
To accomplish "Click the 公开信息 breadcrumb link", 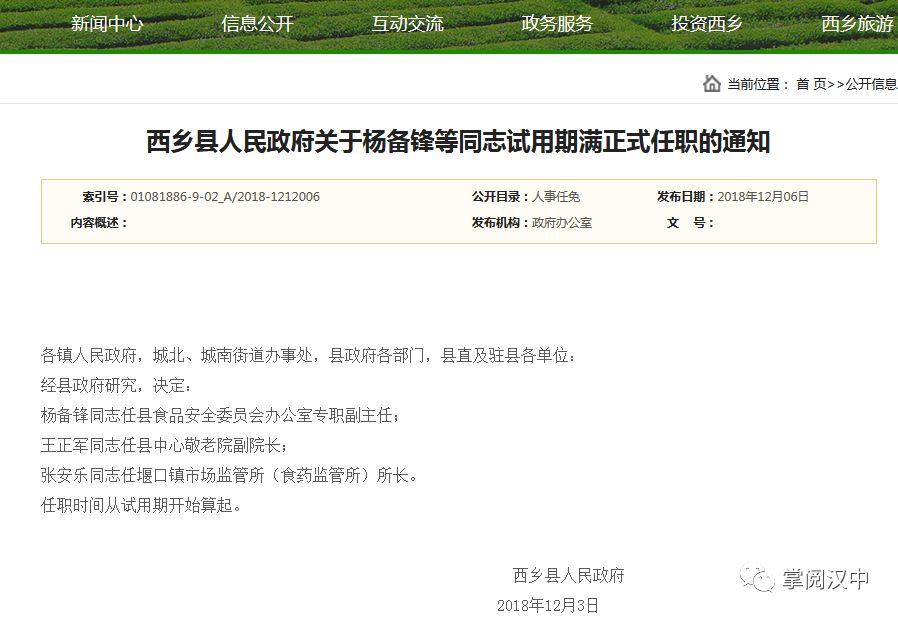I will tap(871, 85).
